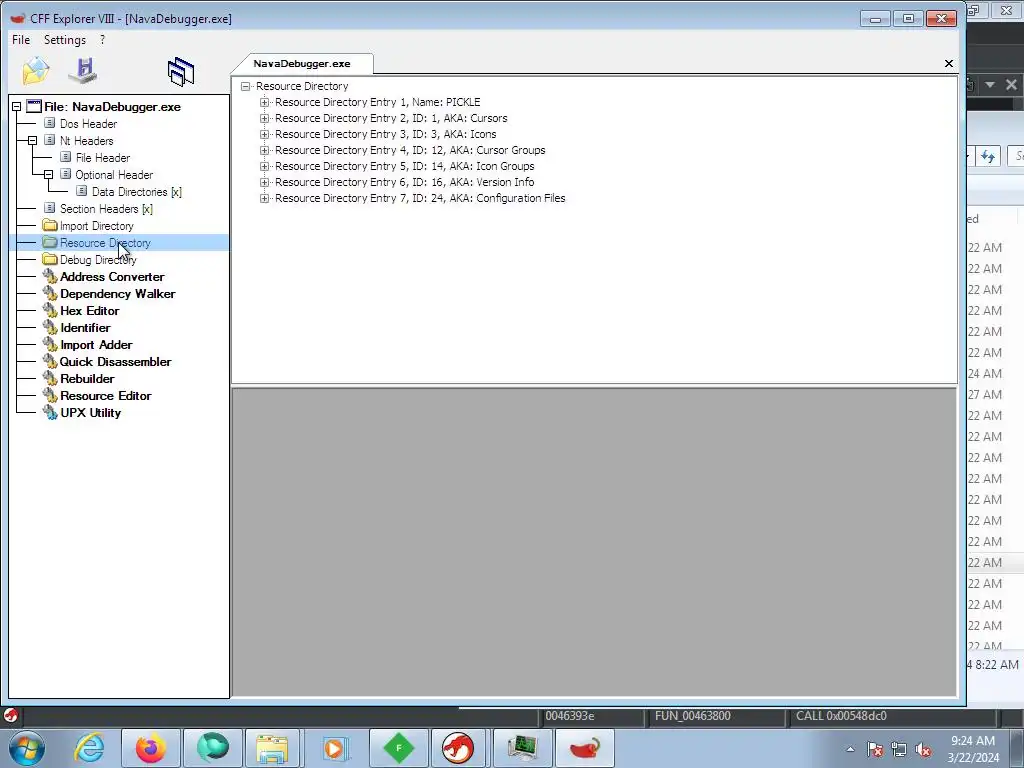Click the red dragon taskbar icon
The width and height of the screenshot is (1024, 768).
click(x=458, y=748)
